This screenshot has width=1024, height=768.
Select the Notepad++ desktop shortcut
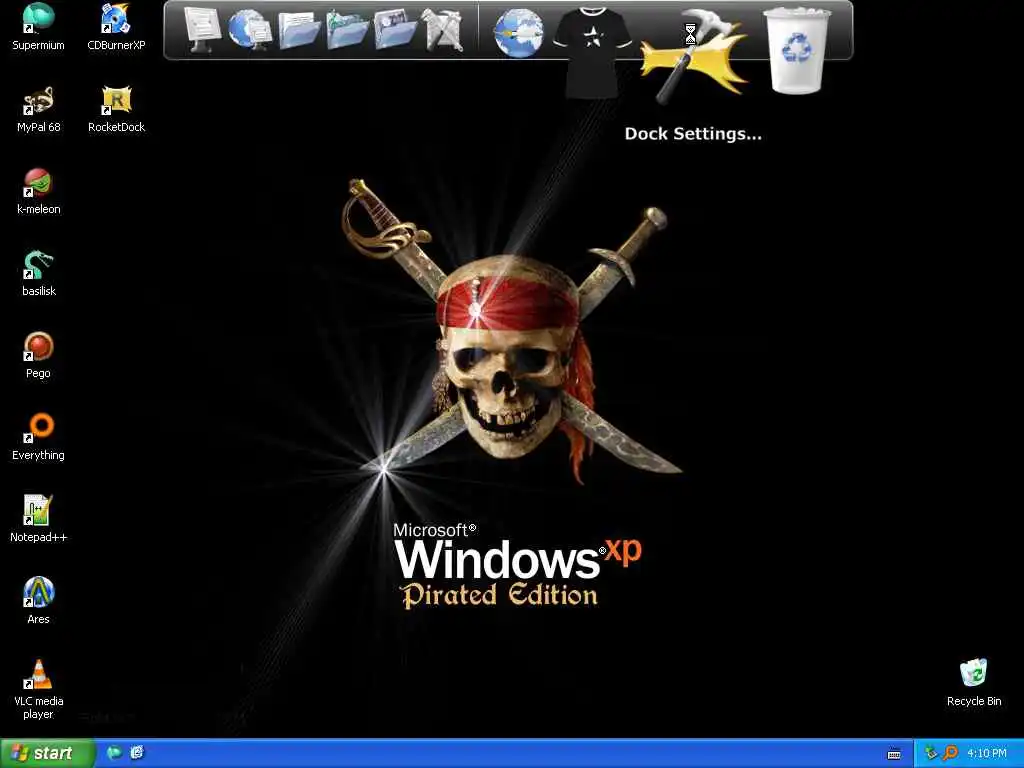coord(39,519)
